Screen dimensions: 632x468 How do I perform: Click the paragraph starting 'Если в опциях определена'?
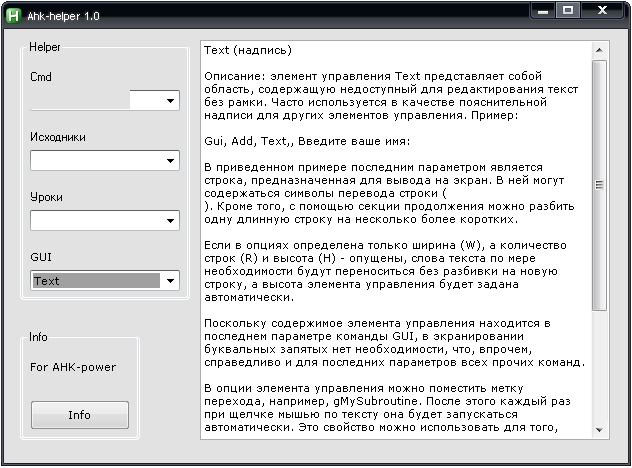coord(385,271)
